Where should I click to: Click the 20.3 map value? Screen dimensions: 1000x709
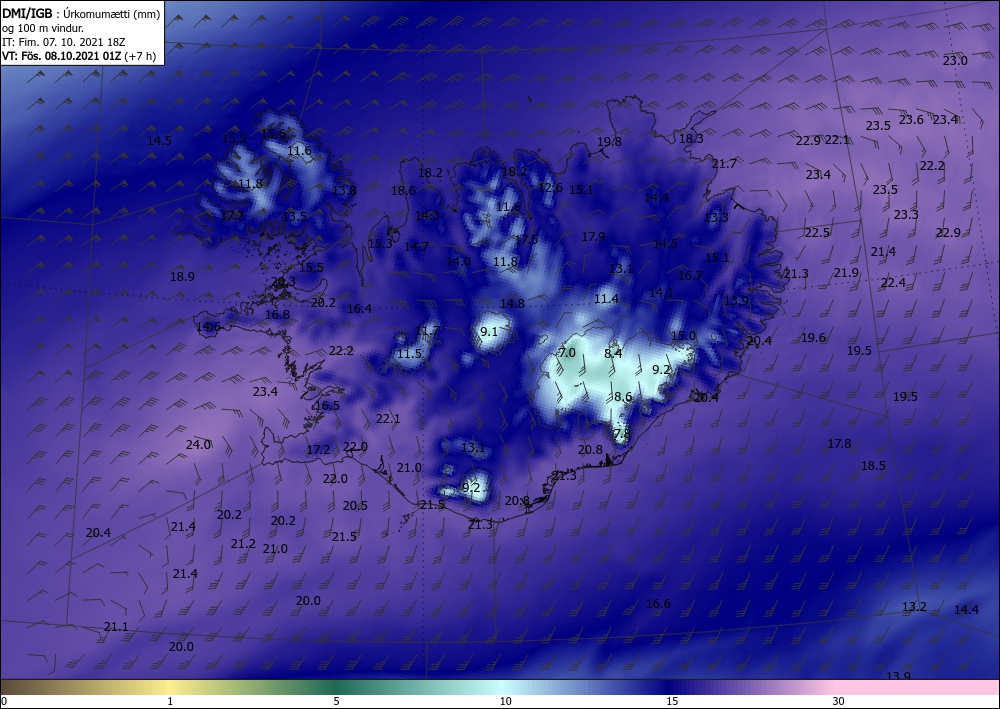(283, 282)
